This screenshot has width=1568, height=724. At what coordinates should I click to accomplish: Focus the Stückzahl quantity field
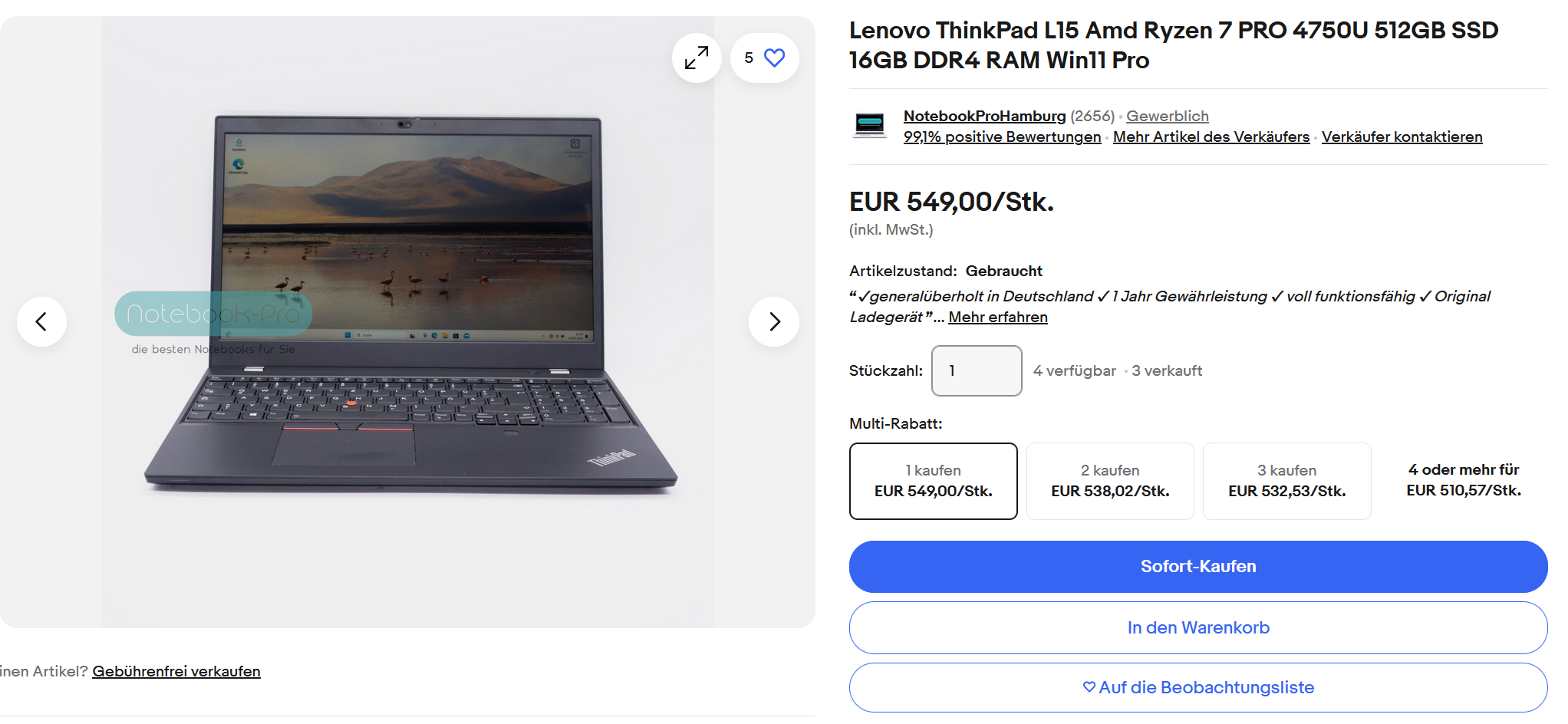pyautogui.click(x=977, y=370)
